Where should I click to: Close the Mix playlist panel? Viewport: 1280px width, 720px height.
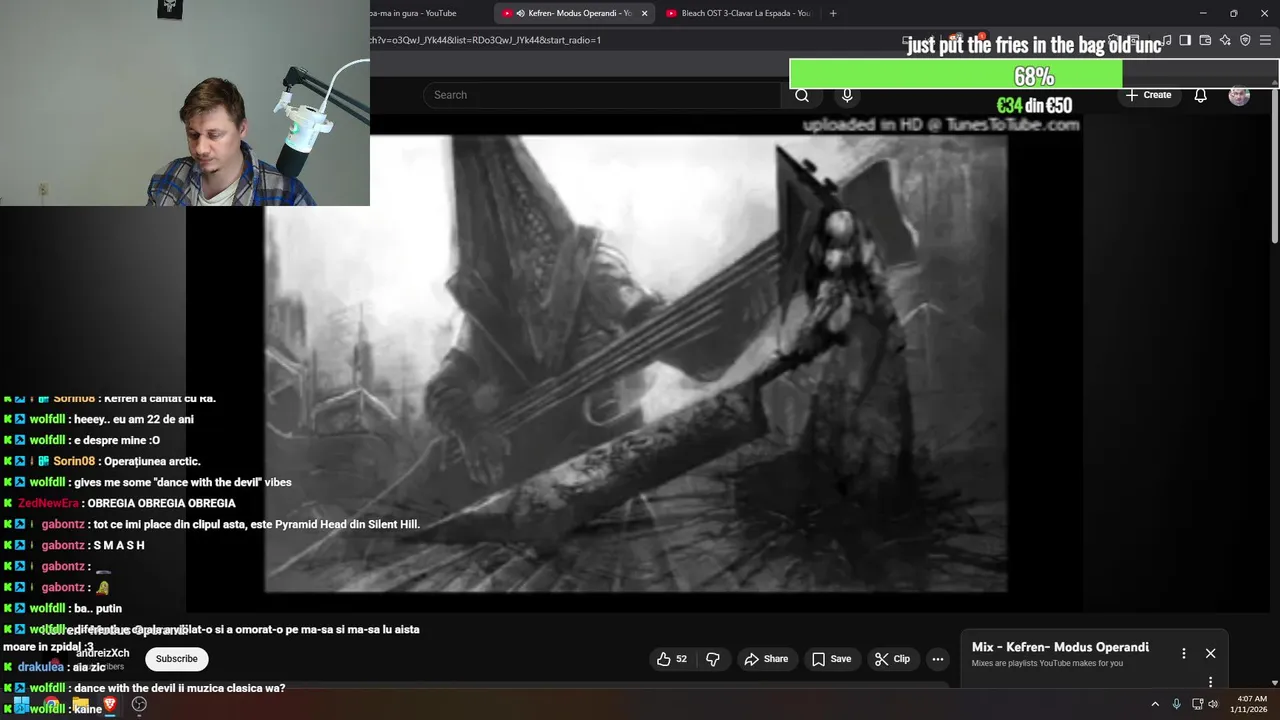(x=1210, y=653)
